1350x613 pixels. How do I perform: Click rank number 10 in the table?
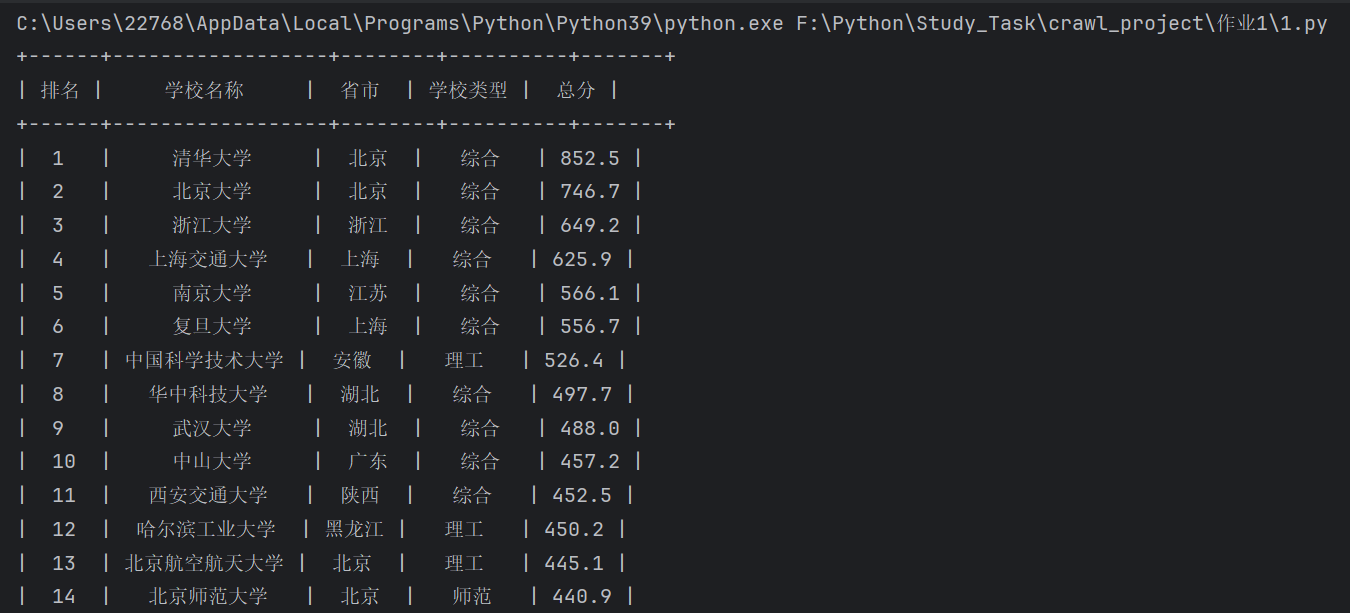coord(64,461)
